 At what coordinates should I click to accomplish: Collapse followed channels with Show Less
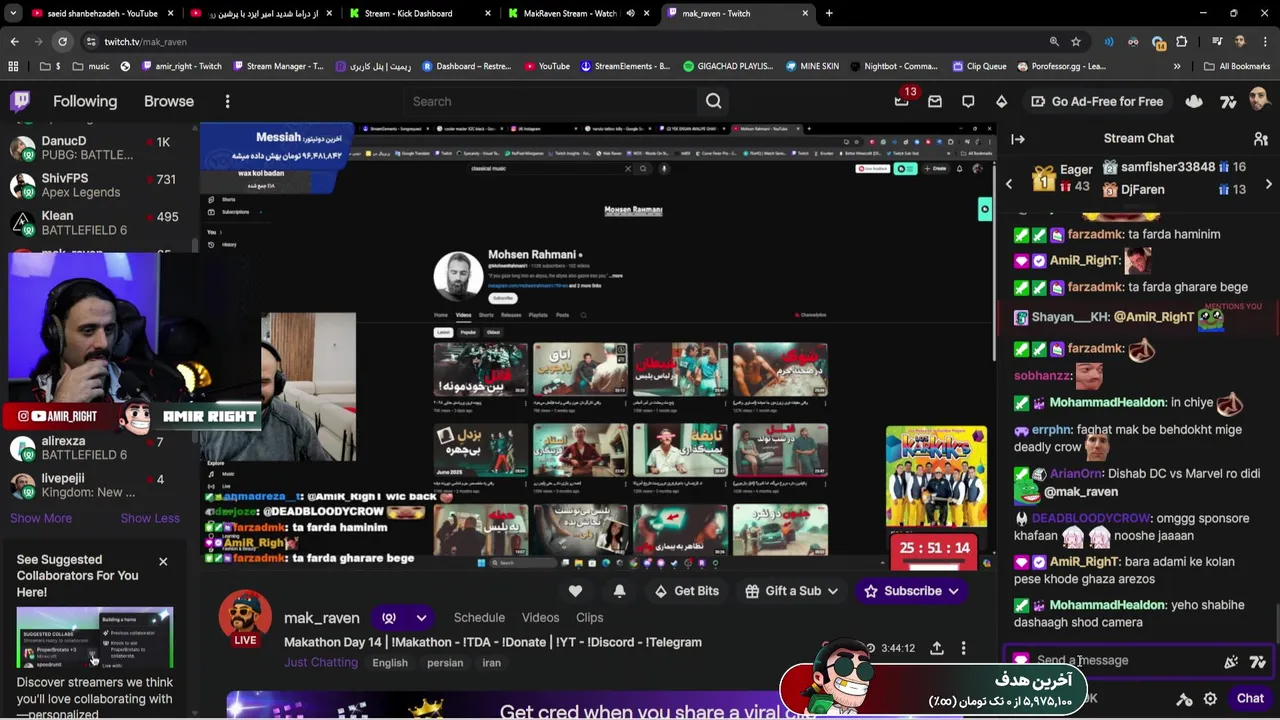click(x=150, y=518)
